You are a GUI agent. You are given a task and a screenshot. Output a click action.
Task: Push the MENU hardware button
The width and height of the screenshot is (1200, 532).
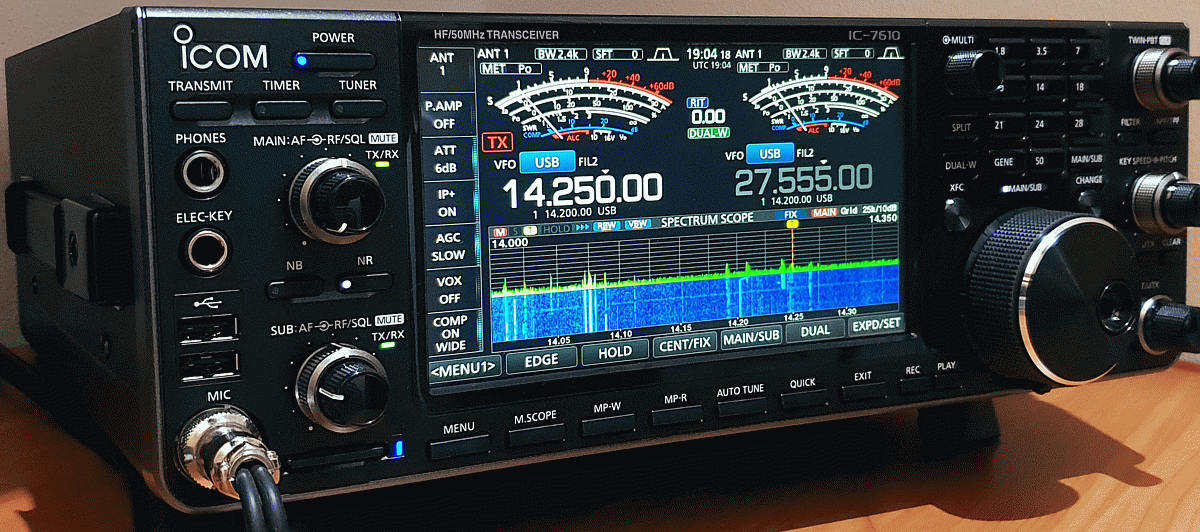[459, 447]
